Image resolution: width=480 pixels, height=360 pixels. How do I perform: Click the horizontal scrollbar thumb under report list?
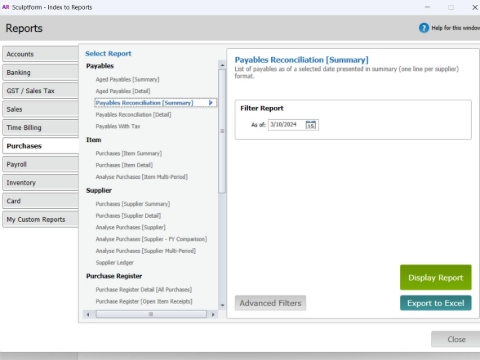pos(151,314)
